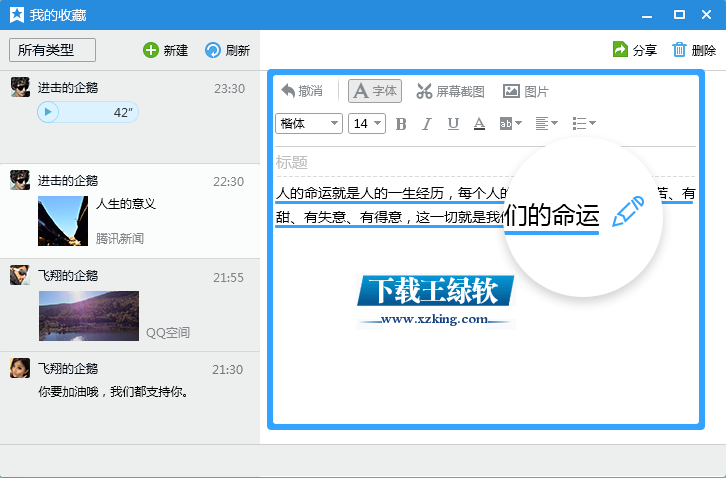The image size is (726, 478).
Task: Click the 人生的意义 title text
Action: click(126, 204)
